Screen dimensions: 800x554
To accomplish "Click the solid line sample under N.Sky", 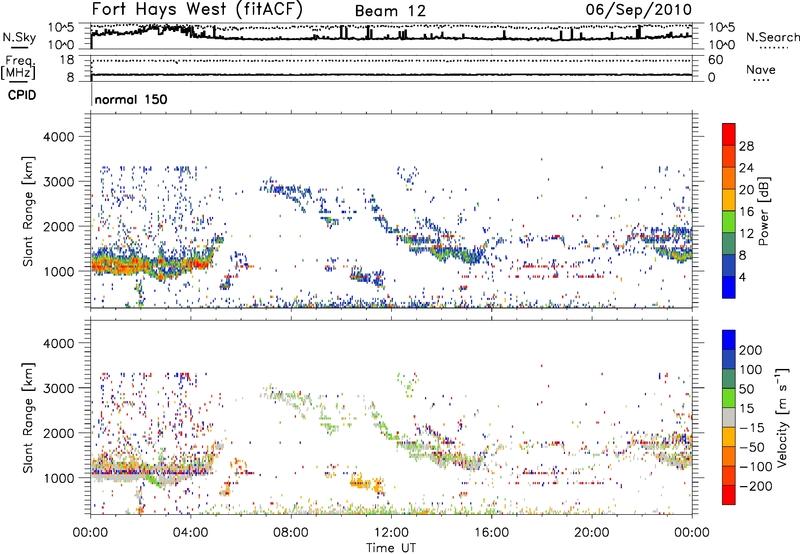I will [x=19, y=47].
